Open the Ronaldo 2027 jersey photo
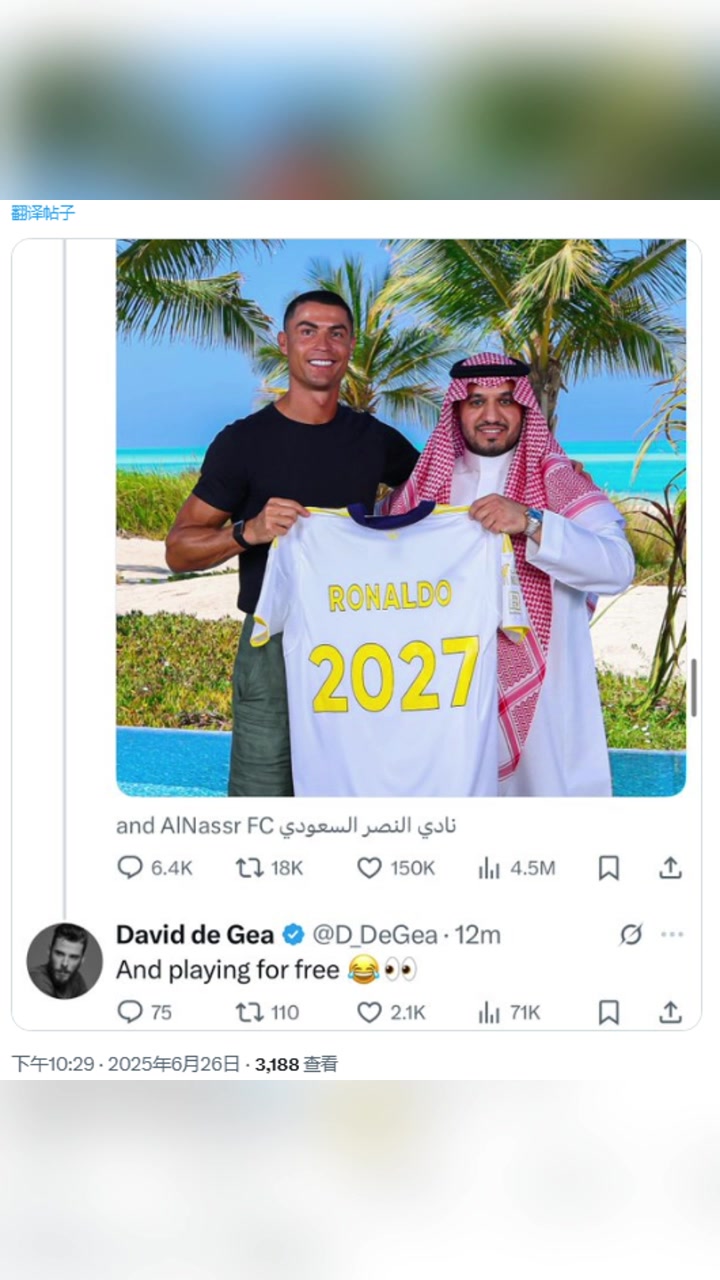This screenshot has width=720, height=1280. (400, 517)
